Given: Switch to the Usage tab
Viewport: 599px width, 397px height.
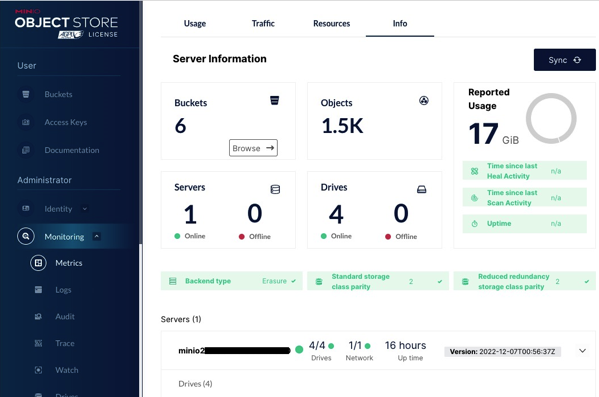Looking at the screenshot, I should [x=195, y=24].
